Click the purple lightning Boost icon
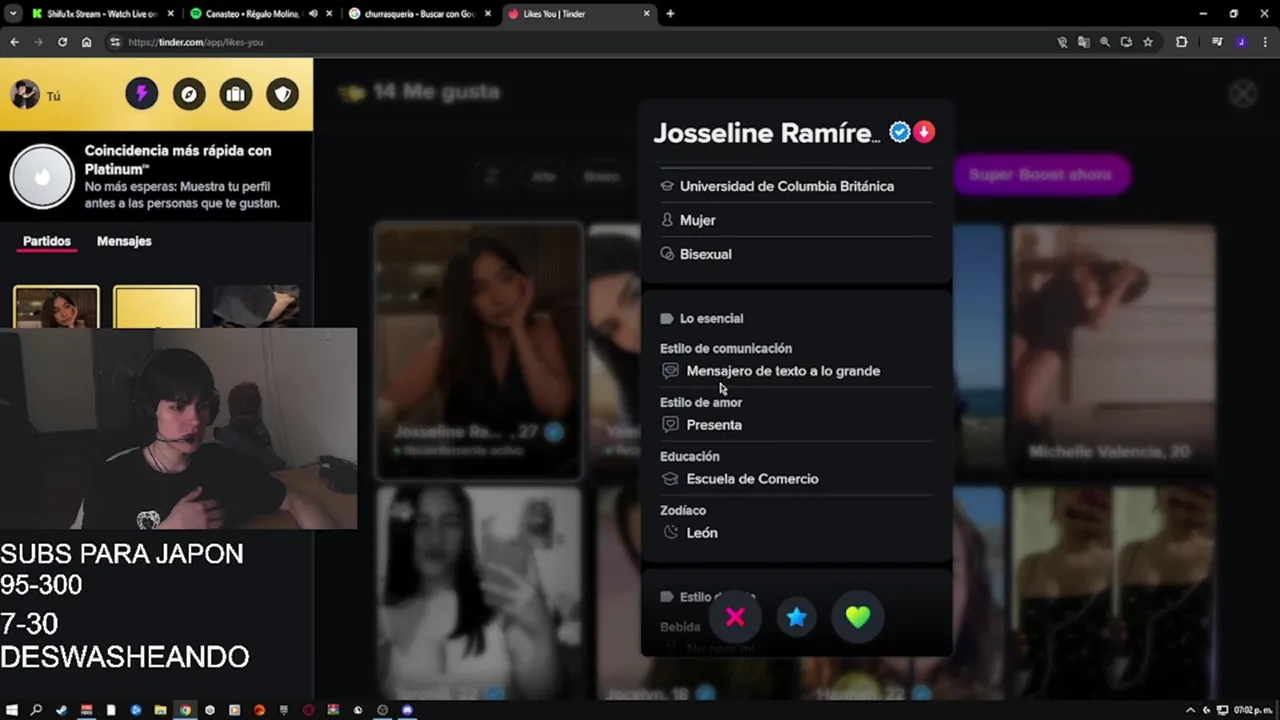The height and width of the screenshot is (720, 1280). click(x=141, y=94)
